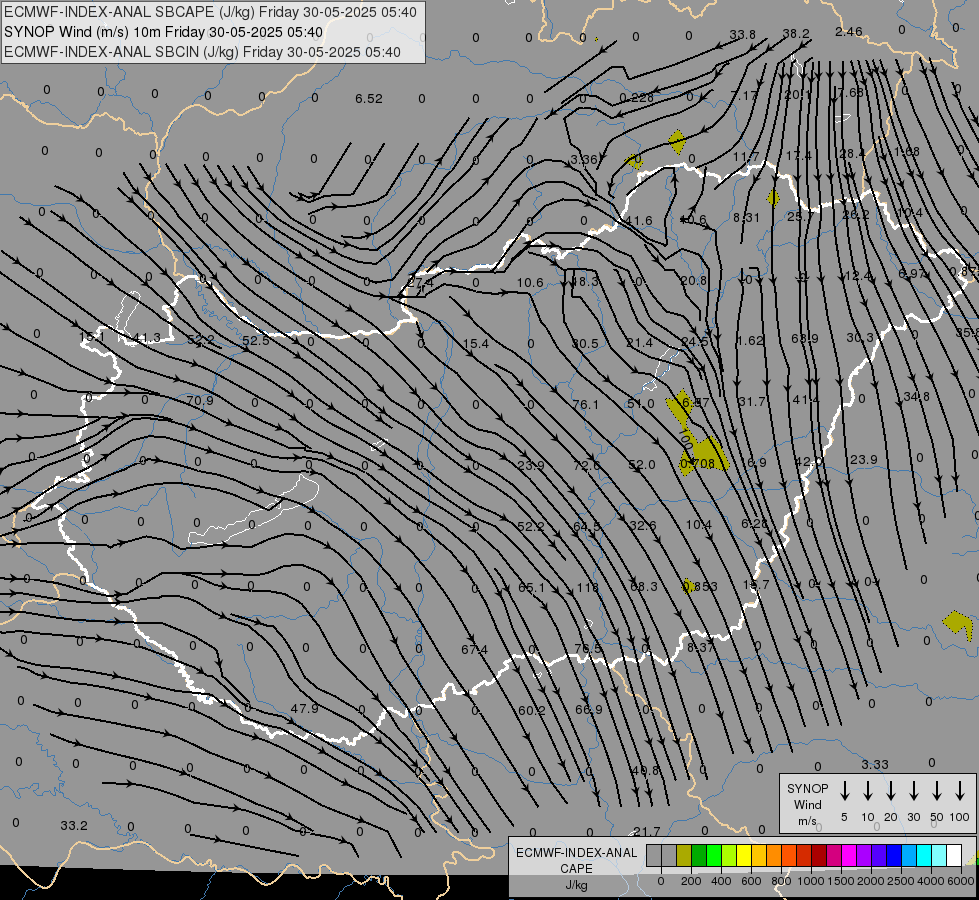Click the SYNOP Wind legend title

click(x=807, y=804)
